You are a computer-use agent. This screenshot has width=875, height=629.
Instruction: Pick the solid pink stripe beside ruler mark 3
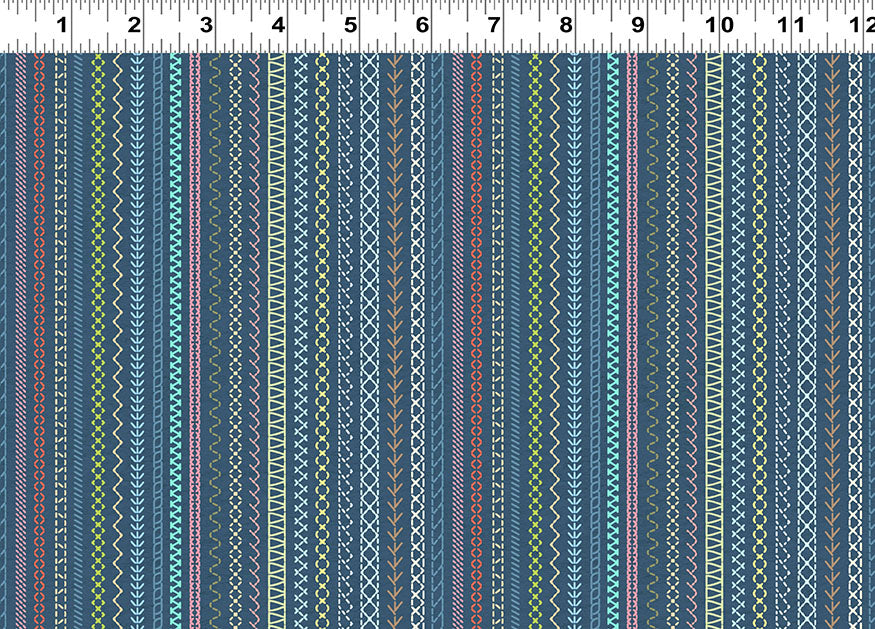click(195, 300)
